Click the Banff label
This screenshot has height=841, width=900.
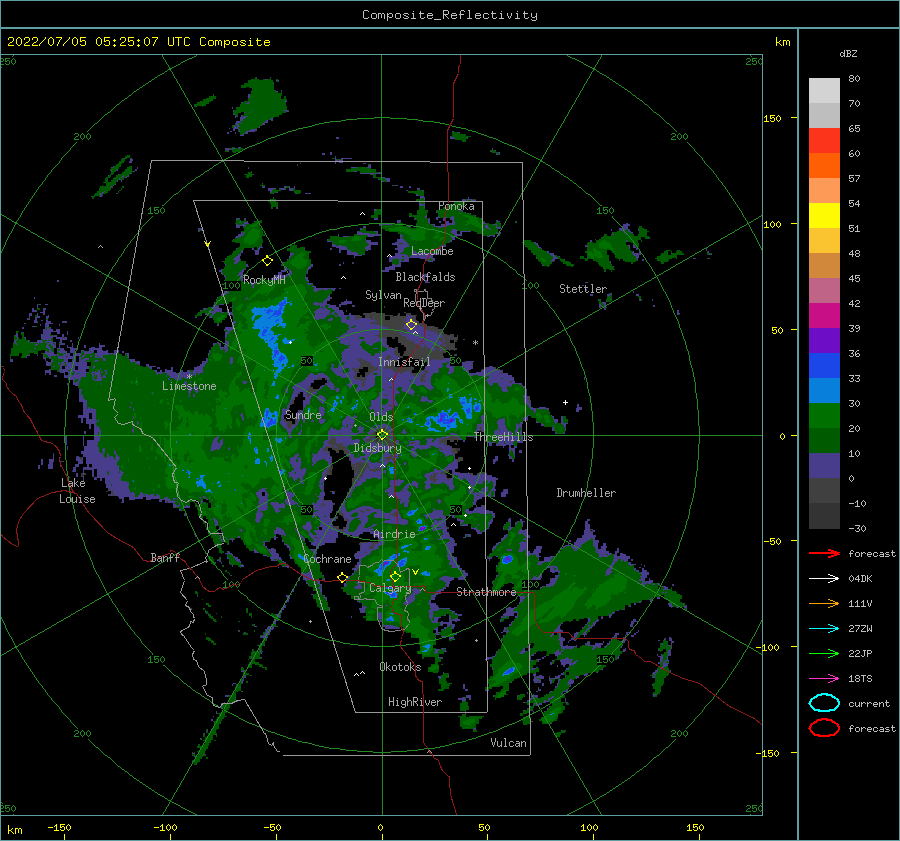pyautogui.click(x=165, y=557)
